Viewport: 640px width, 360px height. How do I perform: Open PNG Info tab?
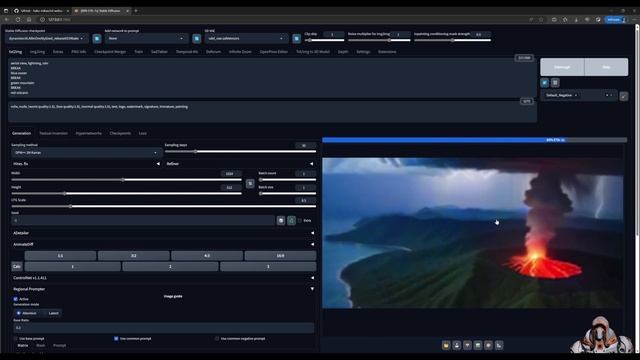pyautogui.click(x=79, y=52)
